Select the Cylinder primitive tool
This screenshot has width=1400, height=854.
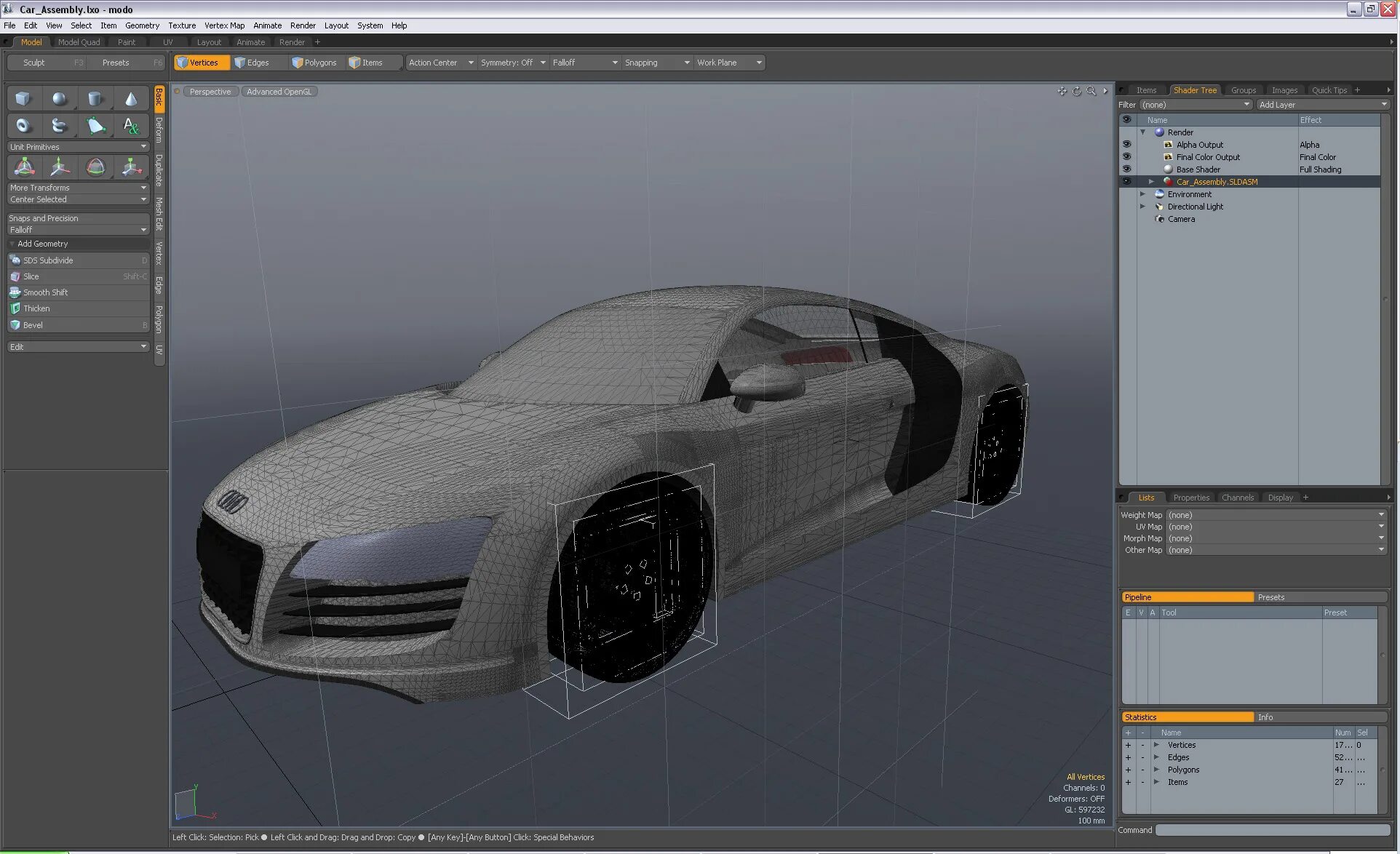95,99
